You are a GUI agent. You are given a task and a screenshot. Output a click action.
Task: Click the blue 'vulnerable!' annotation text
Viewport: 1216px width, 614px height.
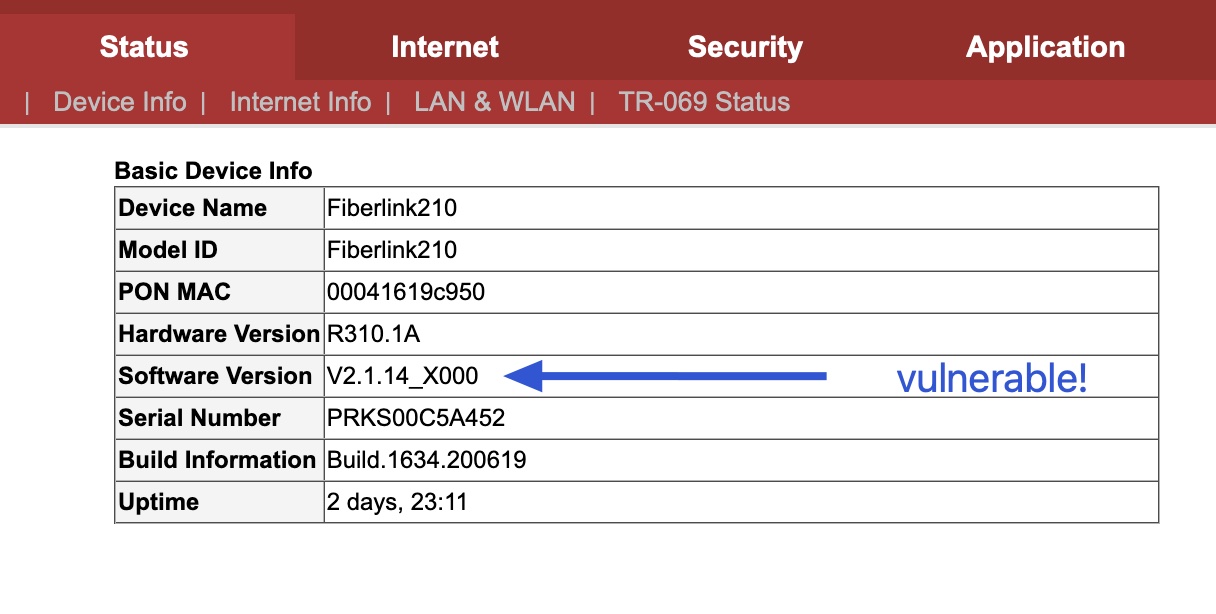click(x=991, y=379)
